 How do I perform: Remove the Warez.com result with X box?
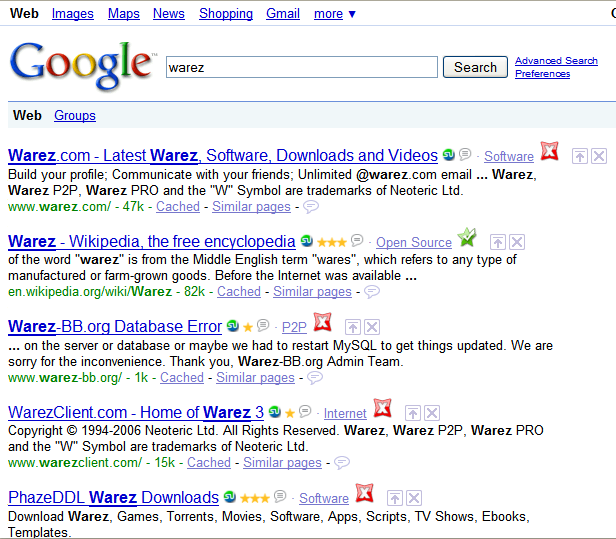[599, 156]
